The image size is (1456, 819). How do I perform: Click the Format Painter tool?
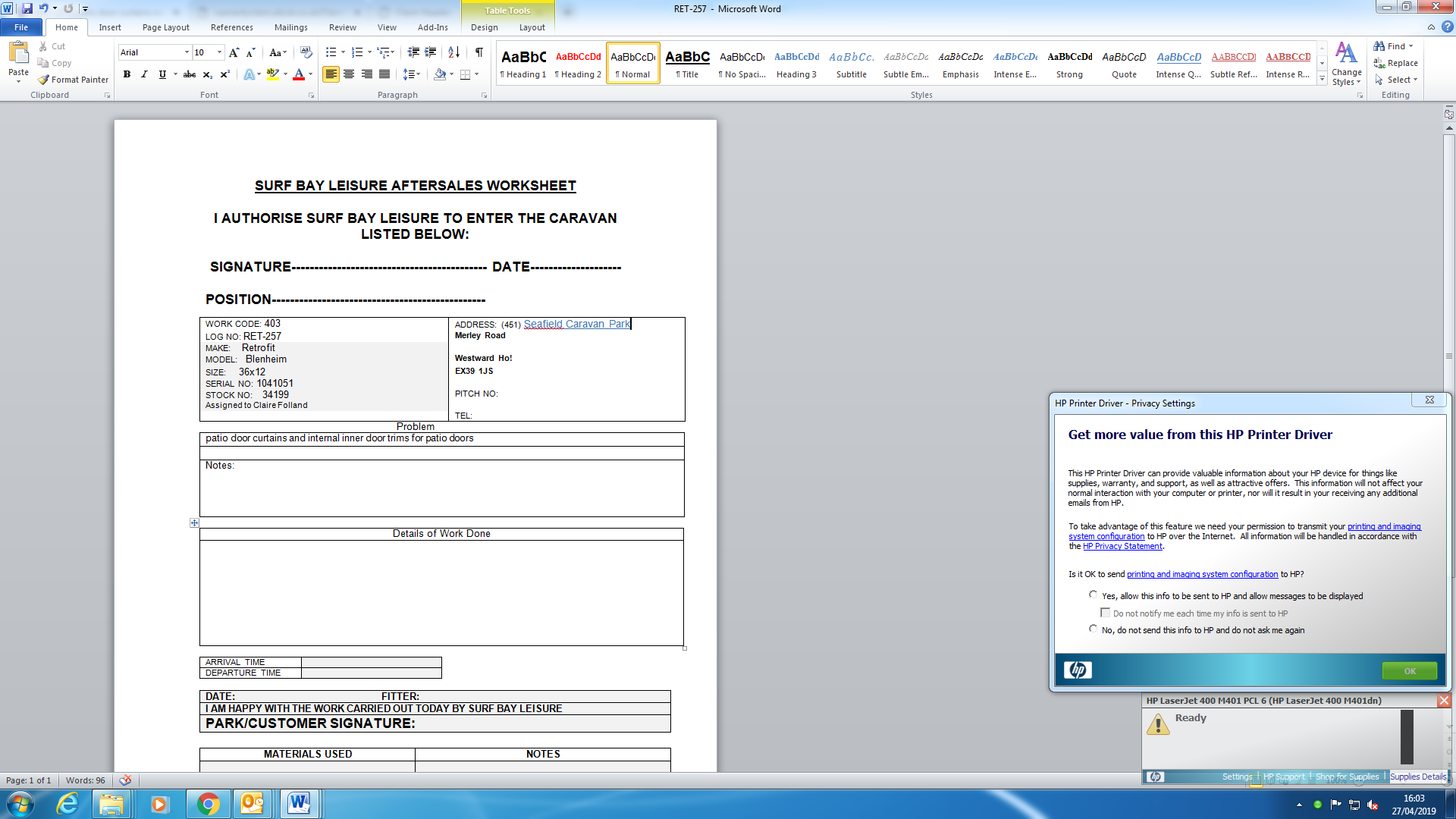[x=74, y=80]
